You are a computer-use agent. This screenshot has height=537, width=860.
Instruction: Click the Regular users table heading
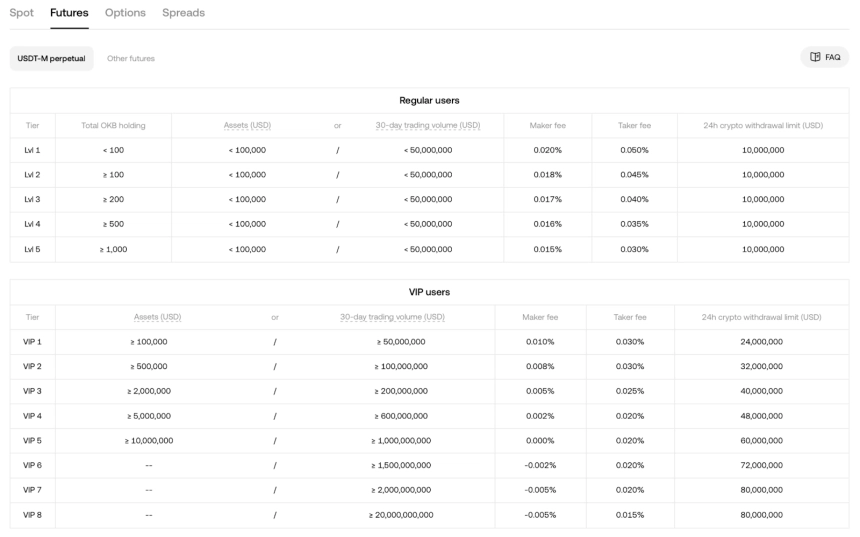click(x=429, y=100)
